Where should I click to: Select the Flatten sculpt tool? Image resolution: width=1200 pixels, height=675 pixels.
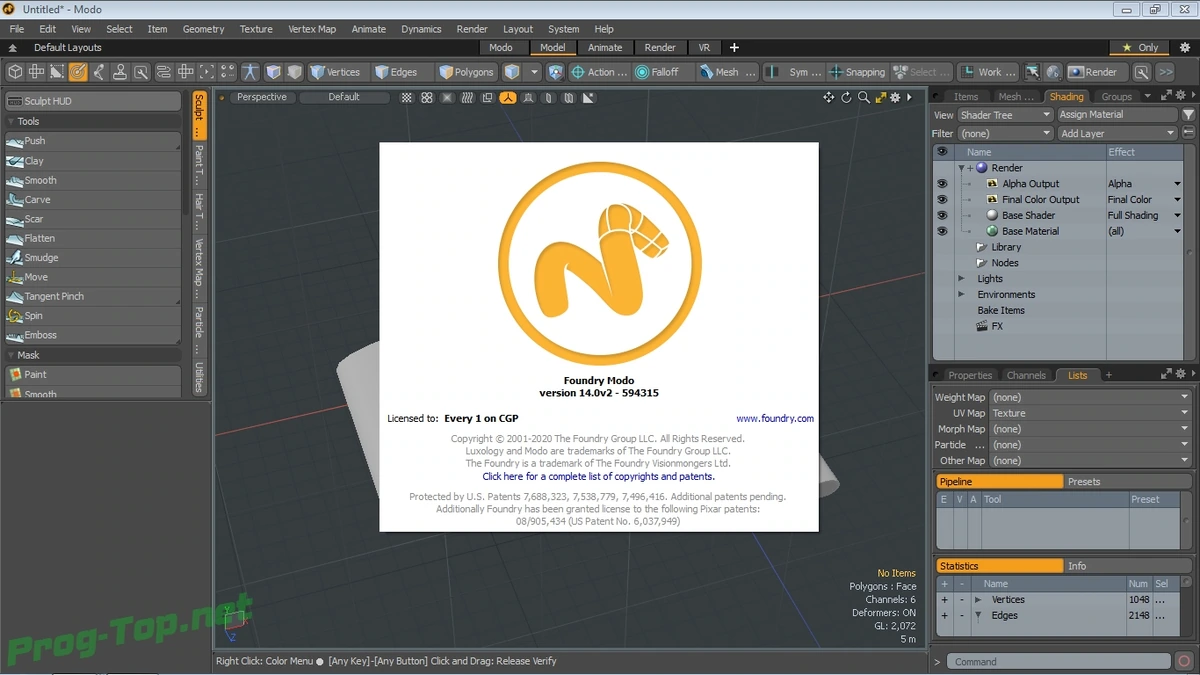(92, 238)
